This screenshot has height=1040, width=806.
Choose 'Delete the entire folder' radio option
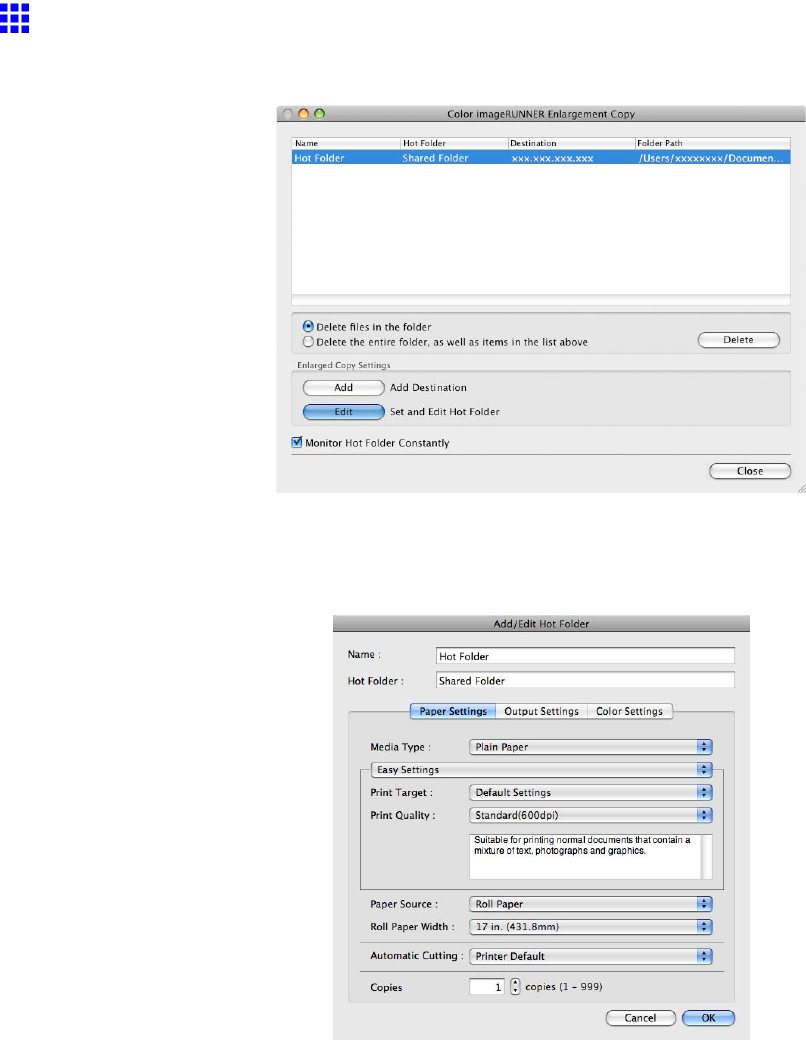pyautogui.click(x=308, y=342)
